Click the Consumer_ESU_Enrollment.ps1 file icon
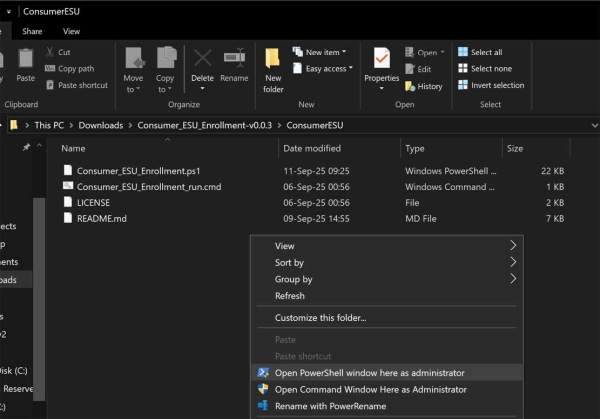 [x=68, y=170]
